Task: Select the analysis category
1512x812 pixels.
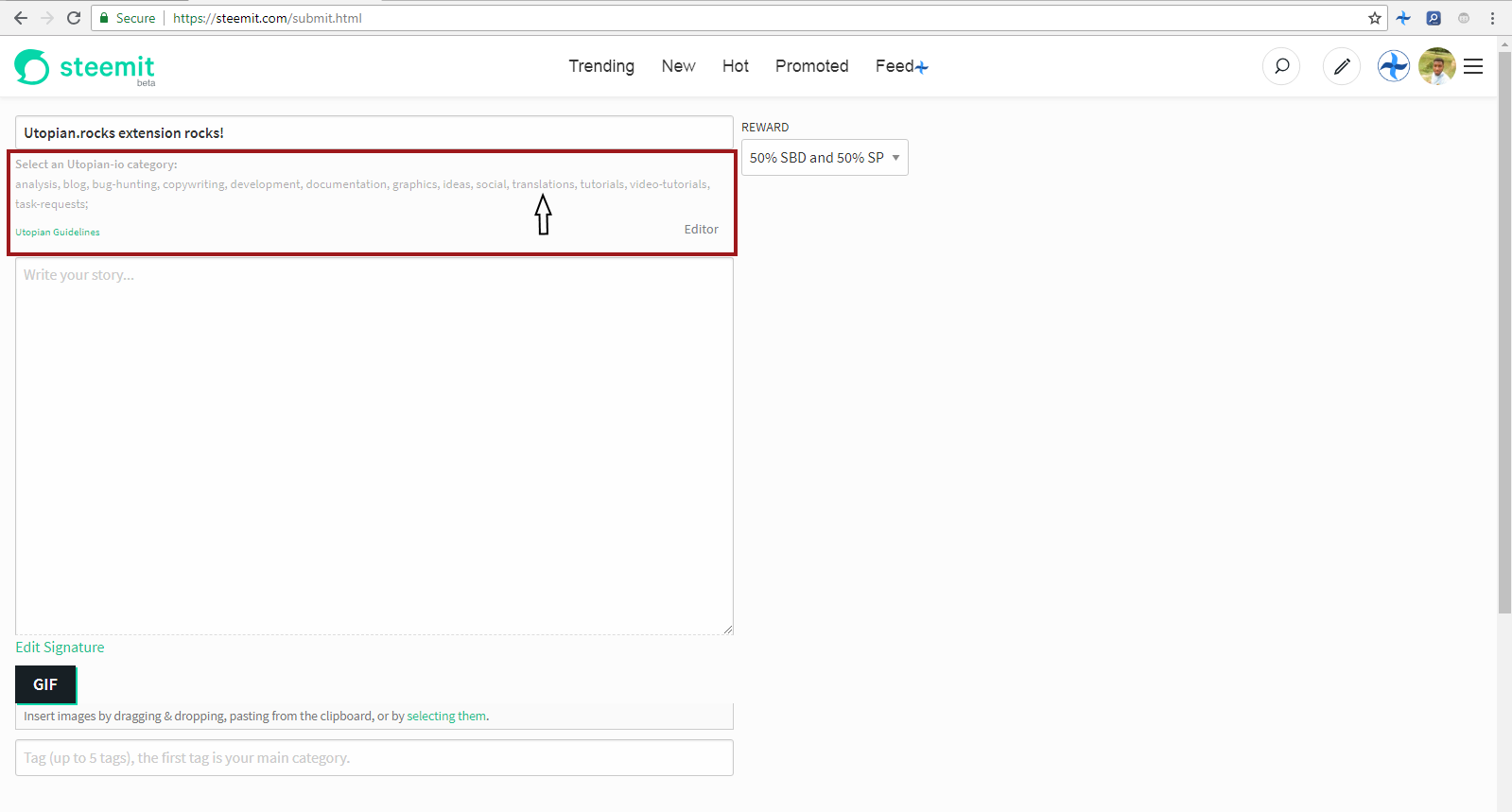Action: pos(36,184)
